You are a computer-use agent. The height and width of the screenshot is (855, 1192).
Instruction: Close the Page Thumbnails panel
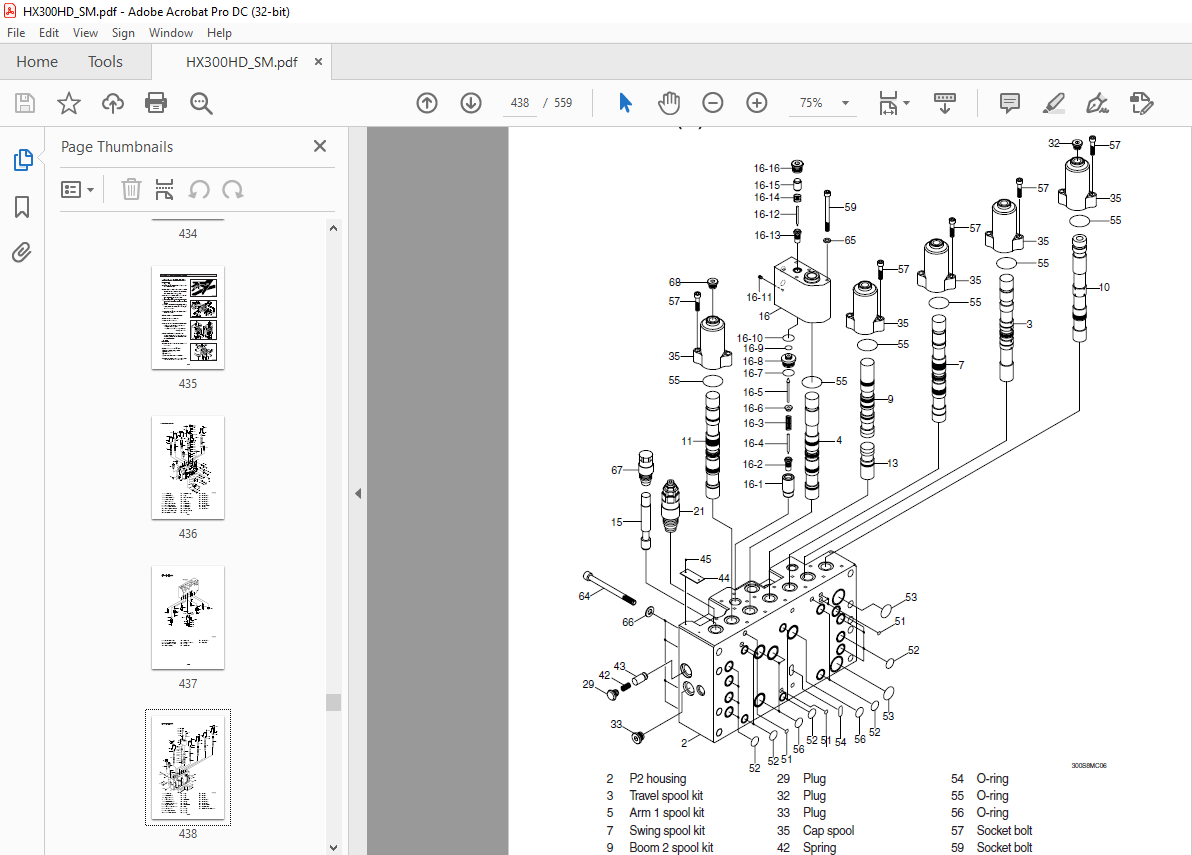(x=320, y=146)
